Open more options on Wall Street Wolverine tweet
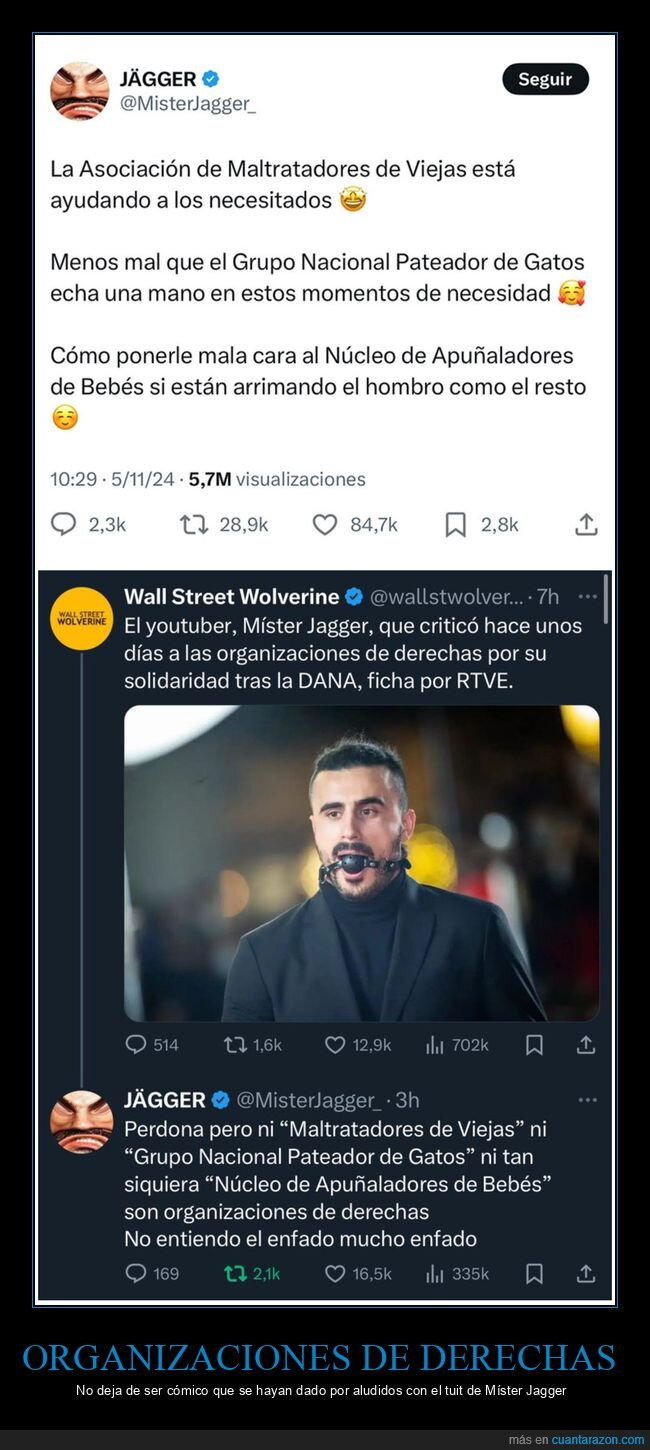This screenshot has height=1450, width=650. click(x=587, y=597)
